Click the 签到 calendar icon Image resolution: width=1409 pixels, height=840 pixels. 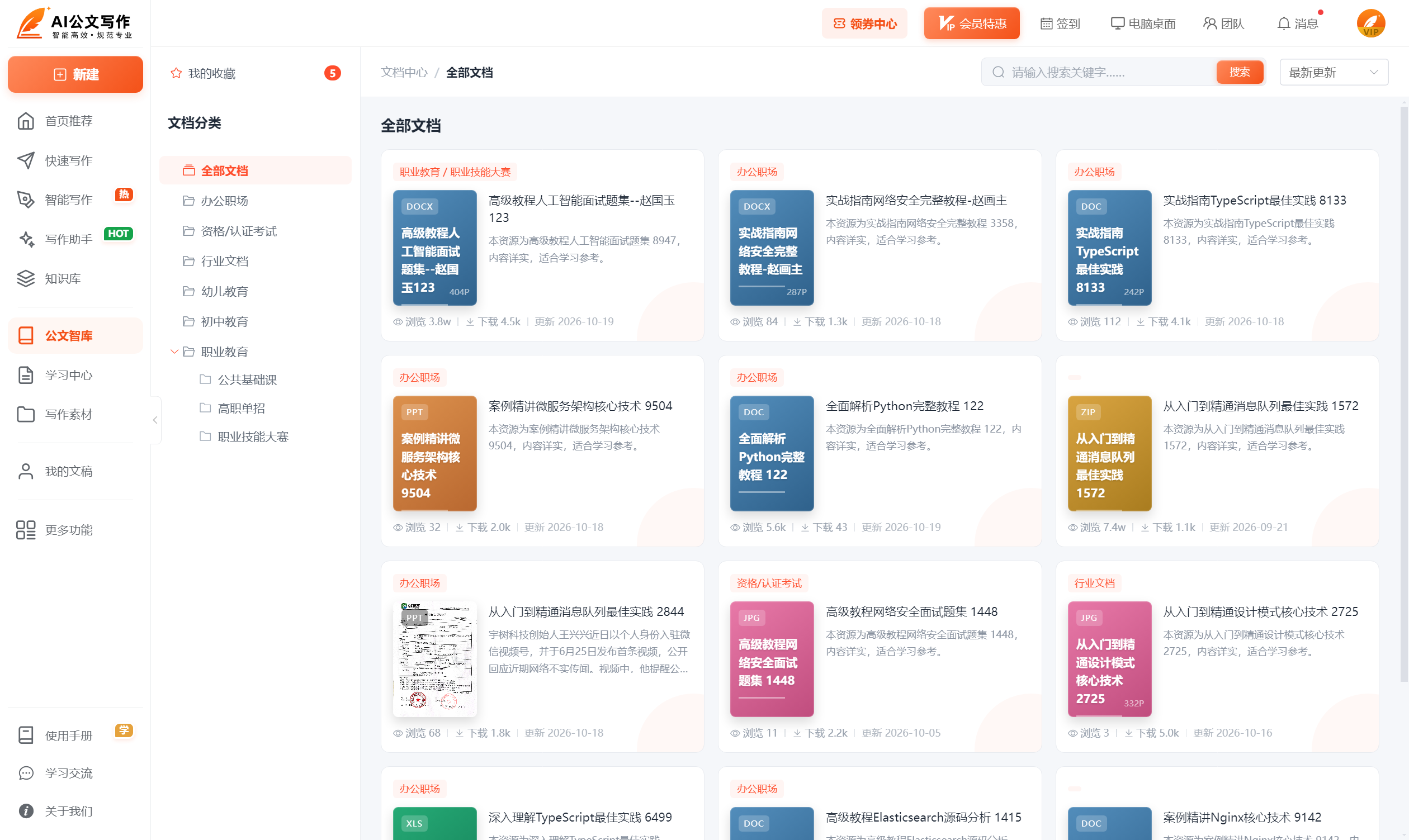click(1046, 23)
